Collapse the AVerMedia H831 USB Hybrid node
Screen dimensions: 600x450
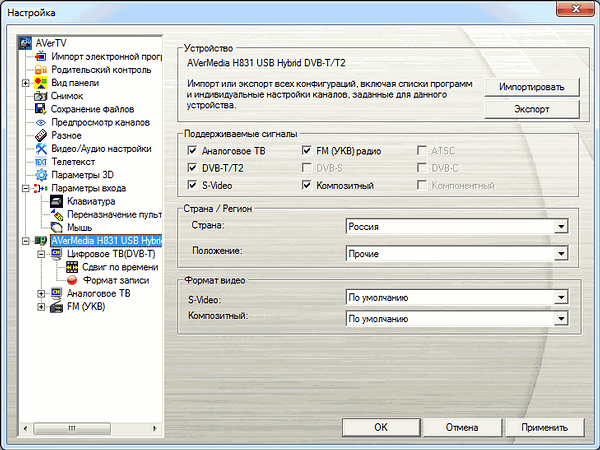pyautogui.click(x=26, y=241)
